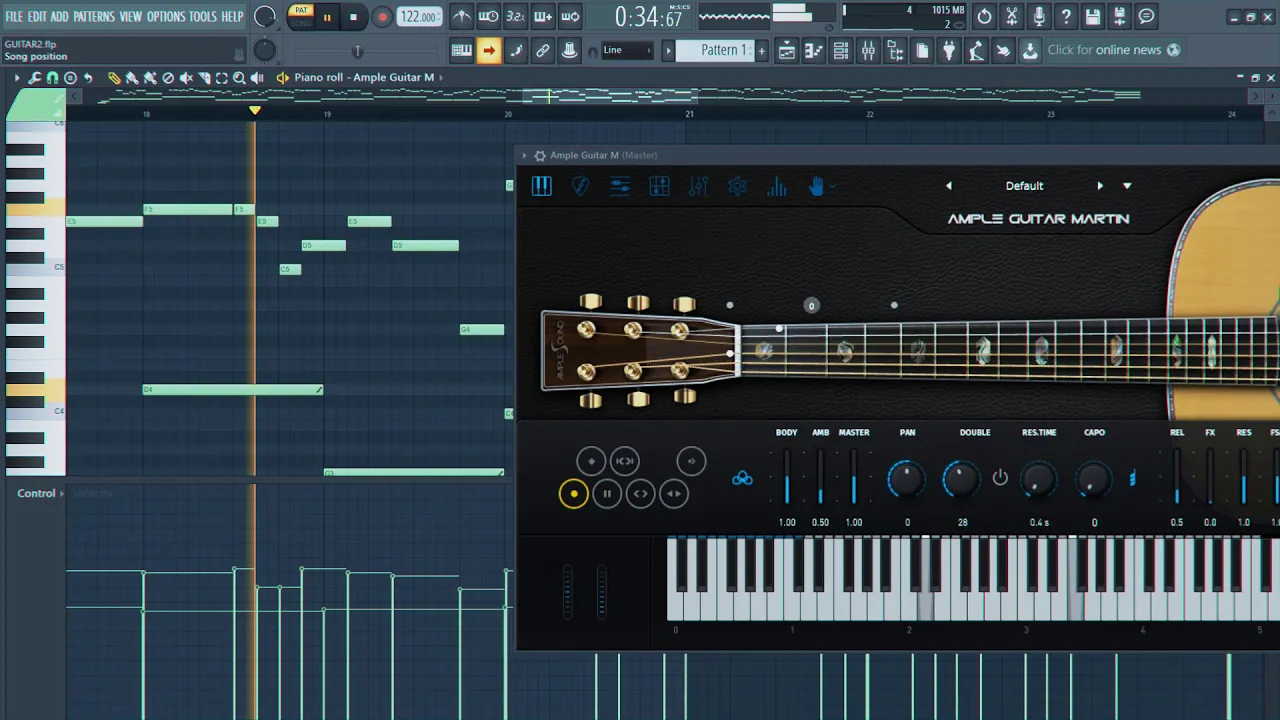Toggle loop recording
Screen dimensions: 1280x720
coord(569,16)
